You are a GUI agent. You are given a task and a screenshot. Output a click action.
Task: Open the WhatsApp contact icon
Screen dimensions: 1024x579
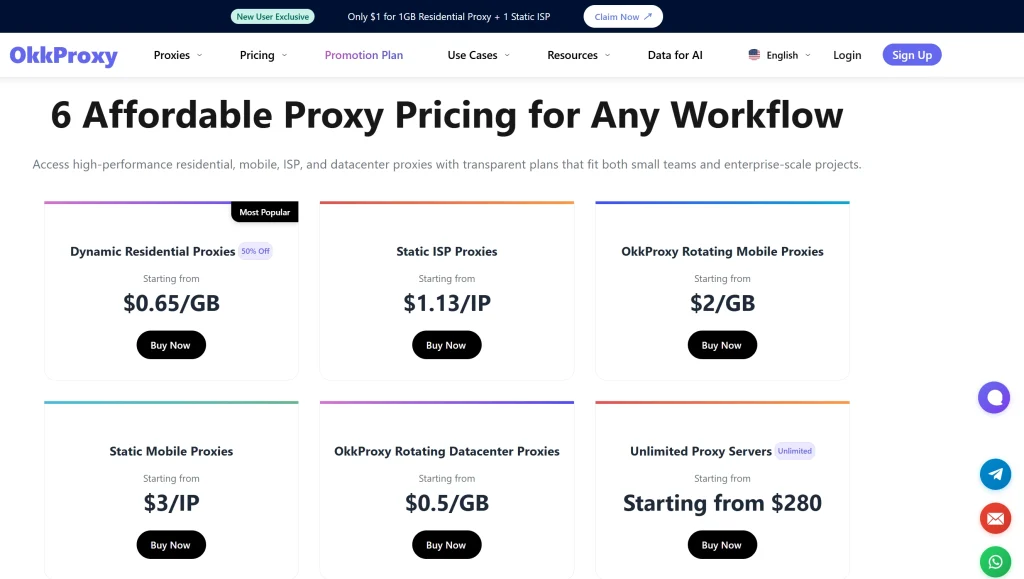click(x=995, y=561)
